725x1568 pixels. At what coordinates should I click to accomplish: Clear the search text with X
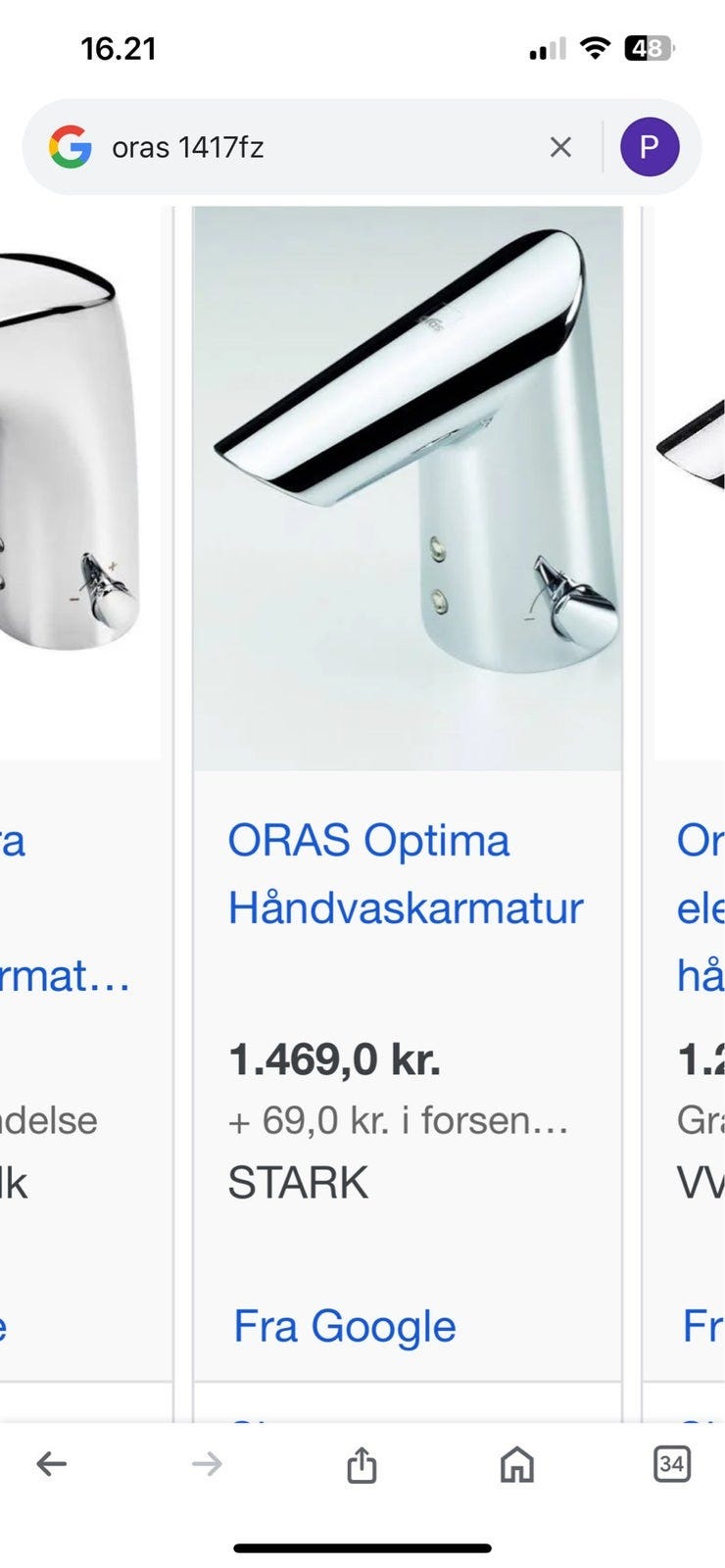tap(560, 147)
